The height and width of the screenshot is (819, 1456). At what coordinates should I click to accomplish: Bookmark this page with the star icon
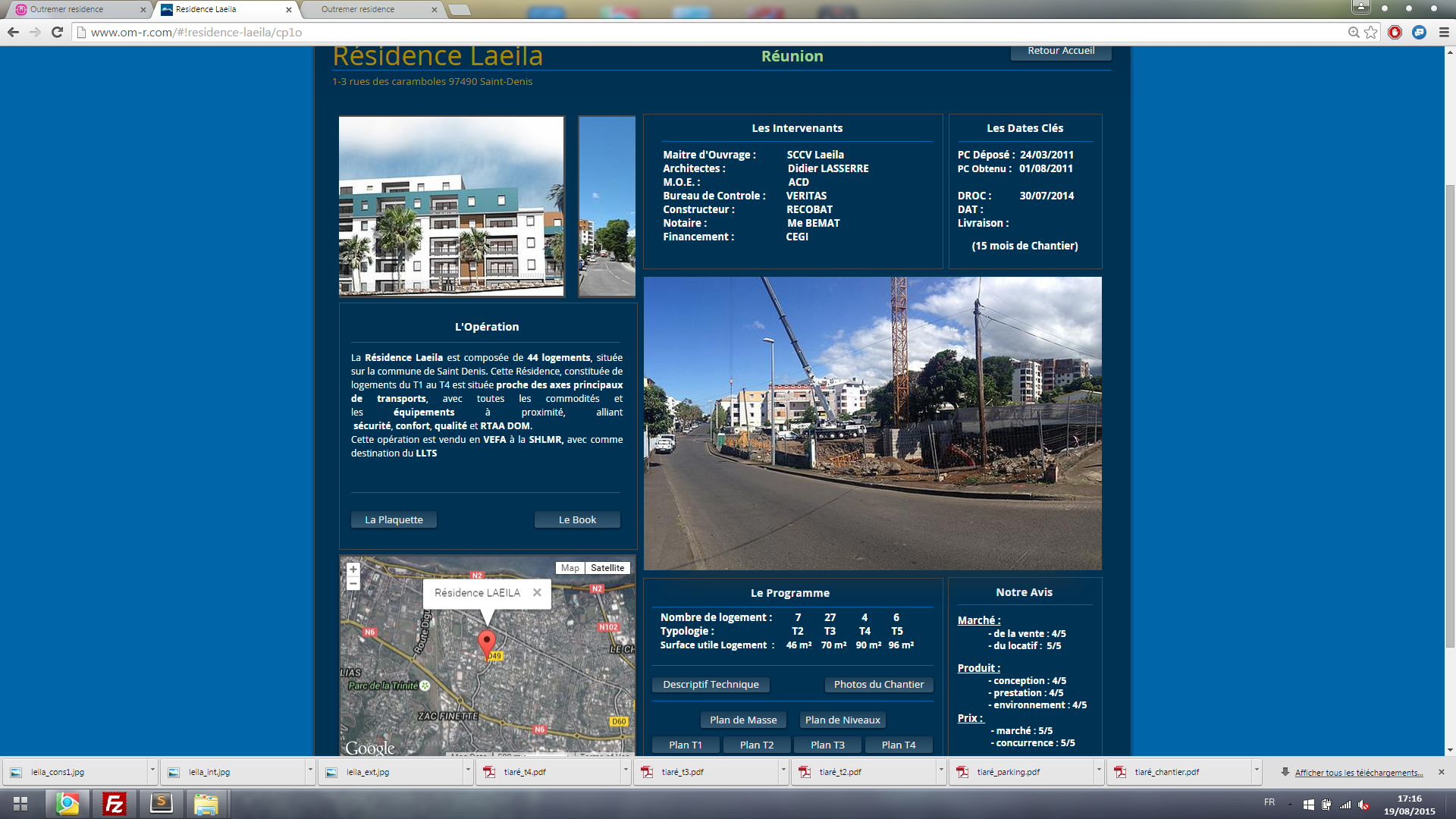tap(1371, 32)
